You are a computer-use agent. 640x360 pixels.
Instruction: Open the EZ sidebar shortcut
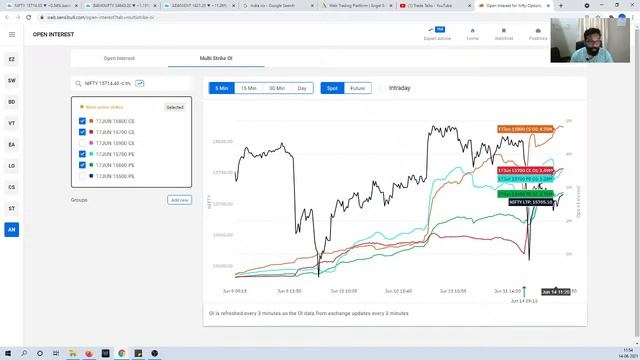pyautogui.click(x=11, y=59)
